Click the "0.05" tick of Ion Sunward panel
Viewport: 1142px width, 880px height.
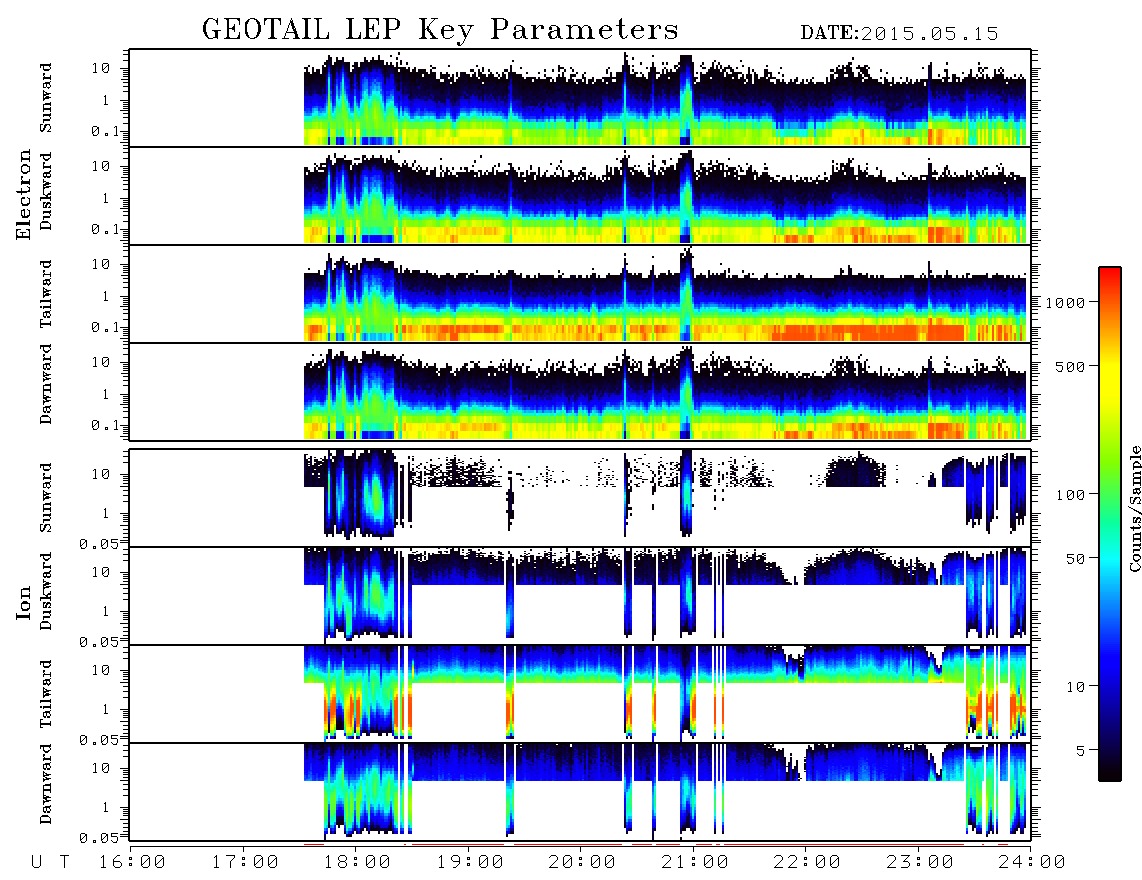tap(98, 544)
